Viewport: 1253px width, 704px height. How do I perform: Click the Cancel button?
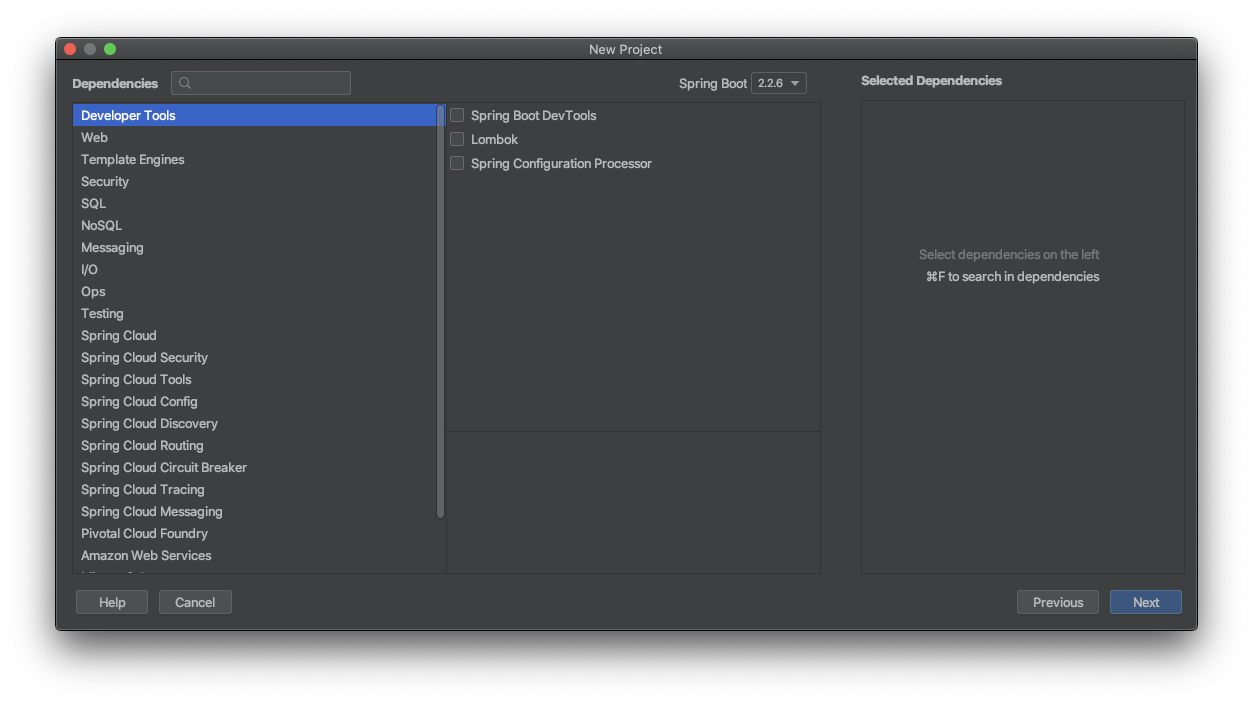pos(195,602)
